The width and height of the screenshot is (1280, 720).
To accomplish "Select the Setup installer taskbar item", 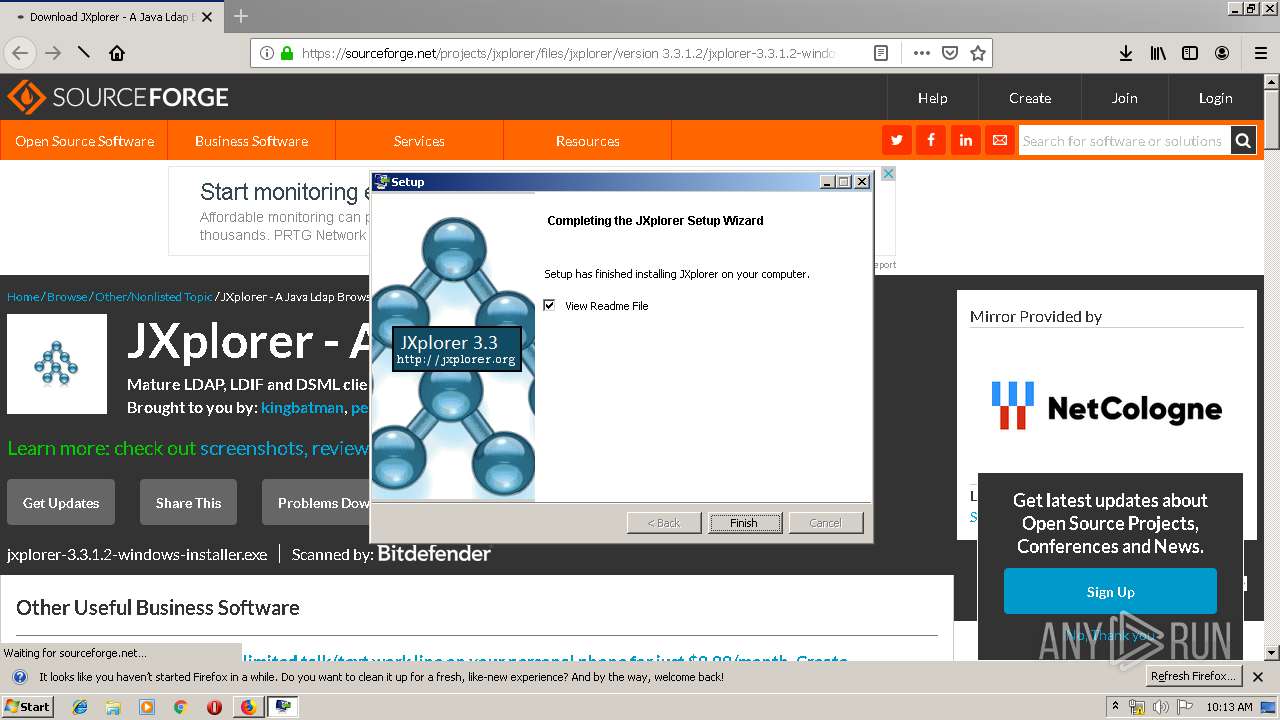I will [x=283, y=706].
